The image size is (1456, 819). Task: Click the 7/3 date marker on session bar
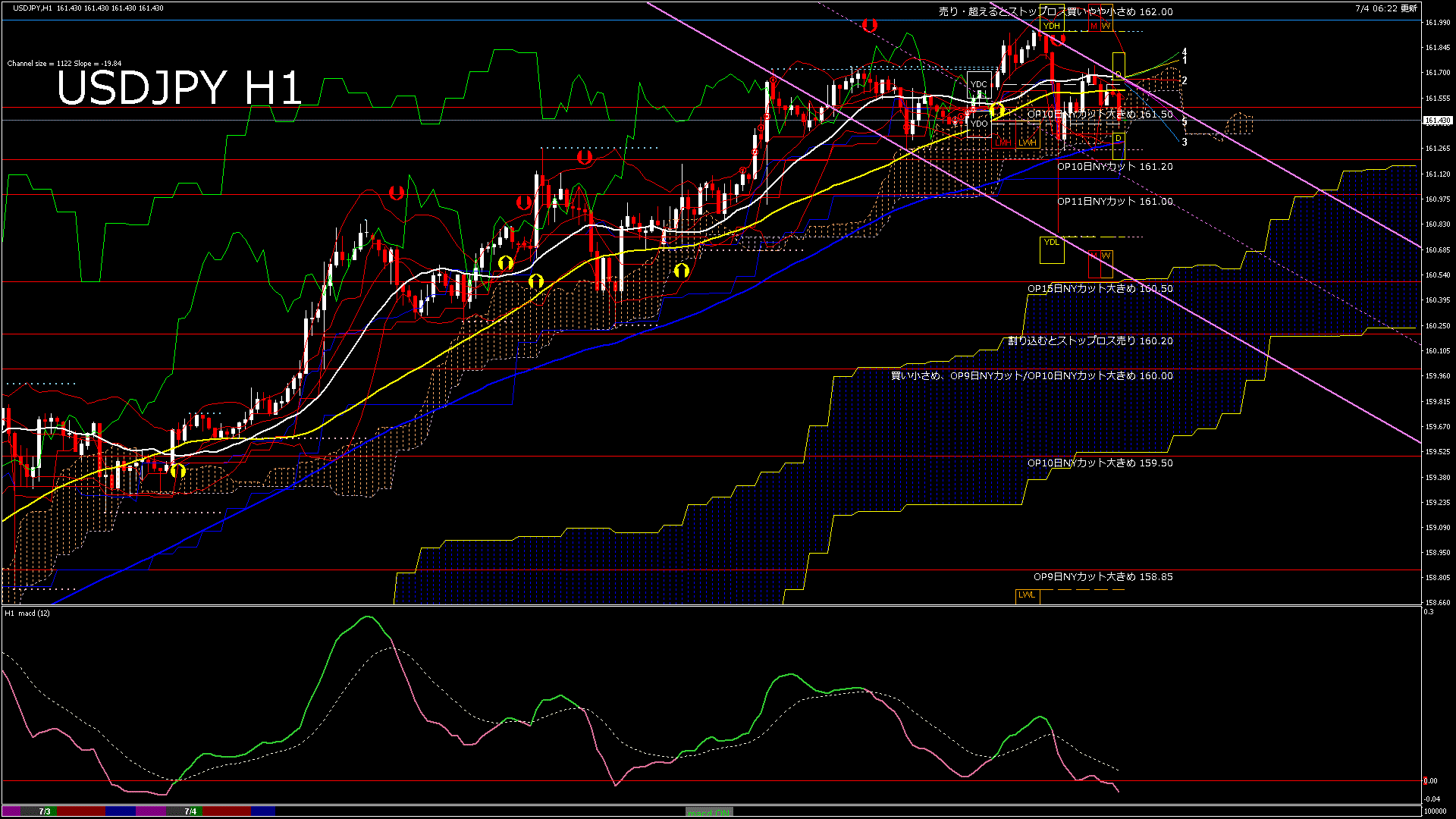[45, 811]
